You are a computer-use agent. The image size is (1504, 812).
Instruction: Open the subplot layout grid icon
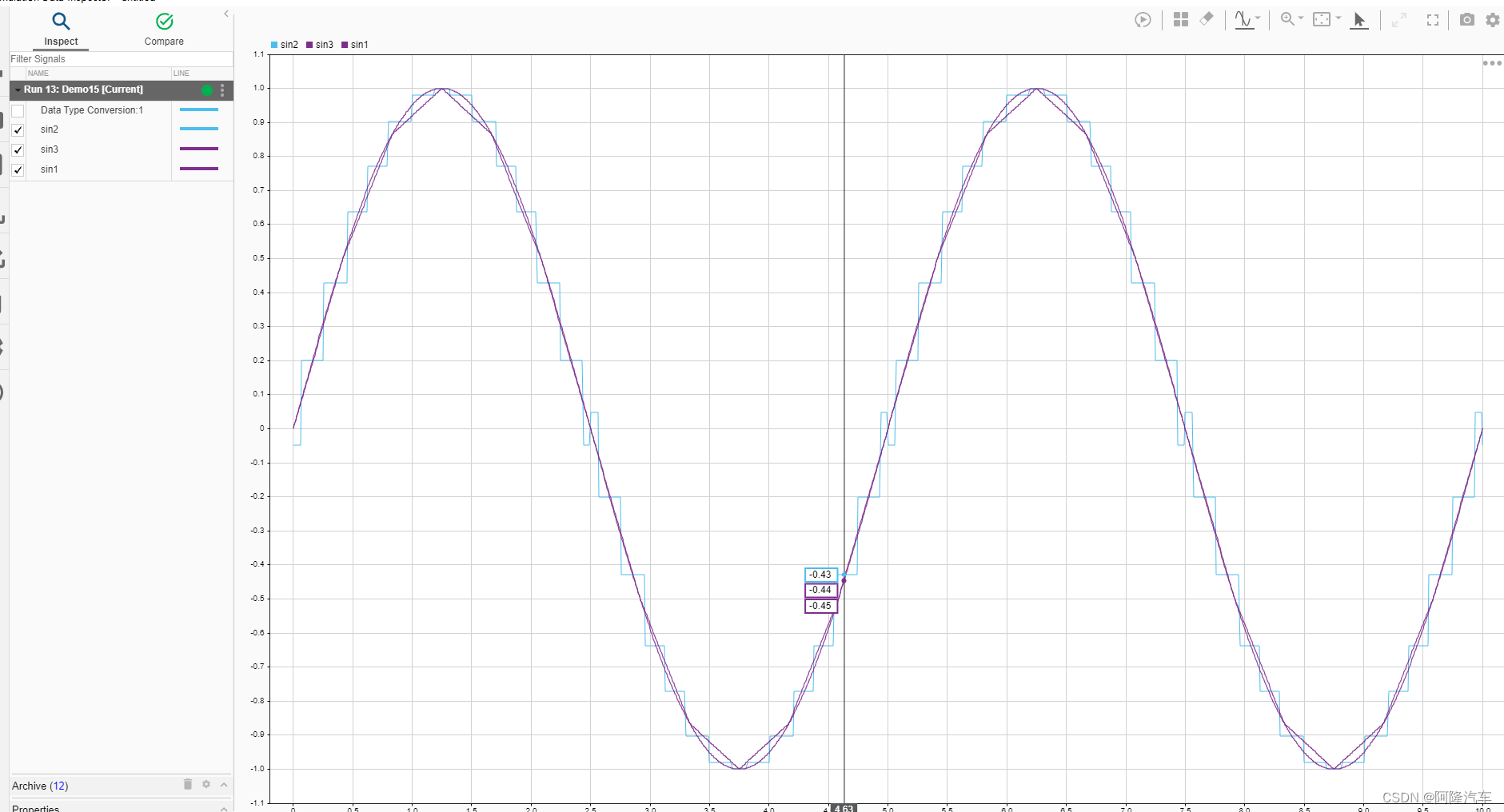1180,20
